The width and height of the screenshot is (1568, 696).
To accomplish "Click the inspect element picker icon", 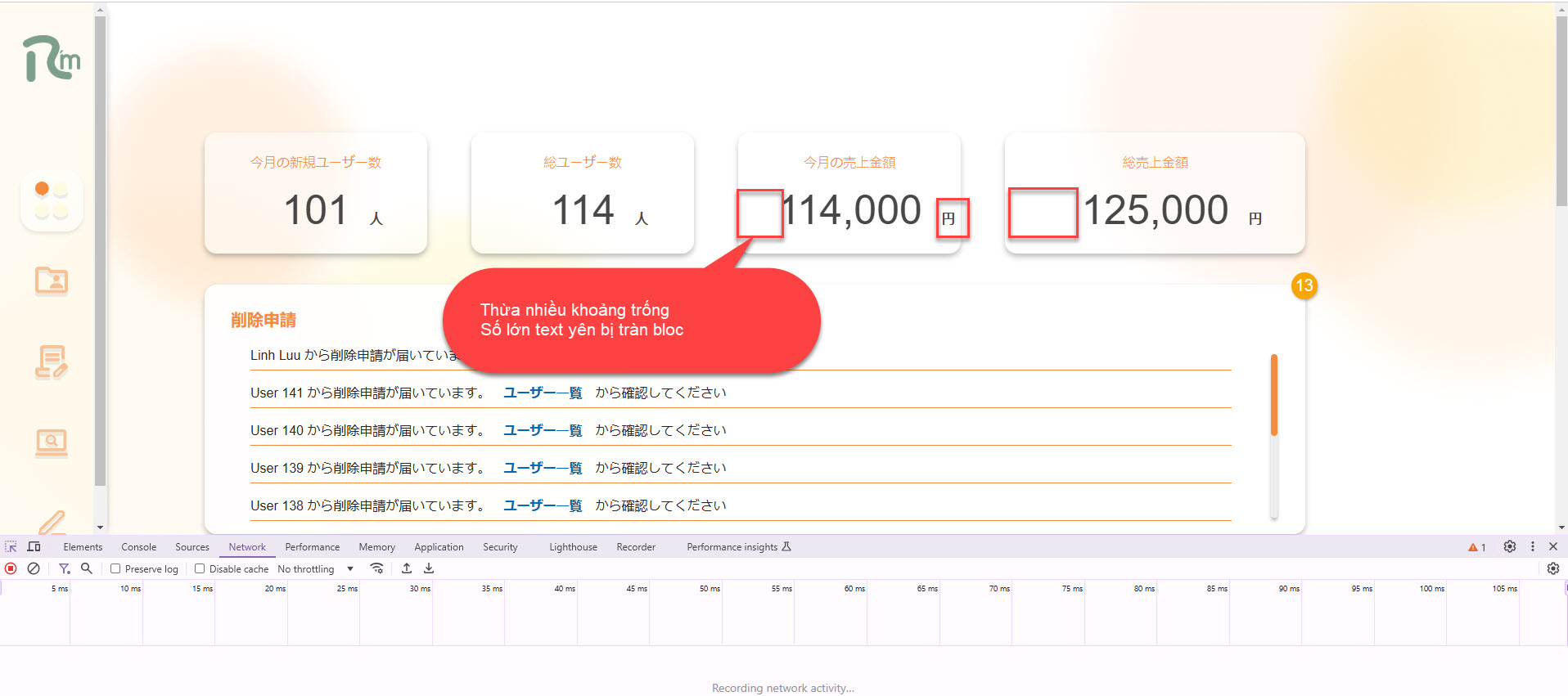I will (x=11, y=547).
